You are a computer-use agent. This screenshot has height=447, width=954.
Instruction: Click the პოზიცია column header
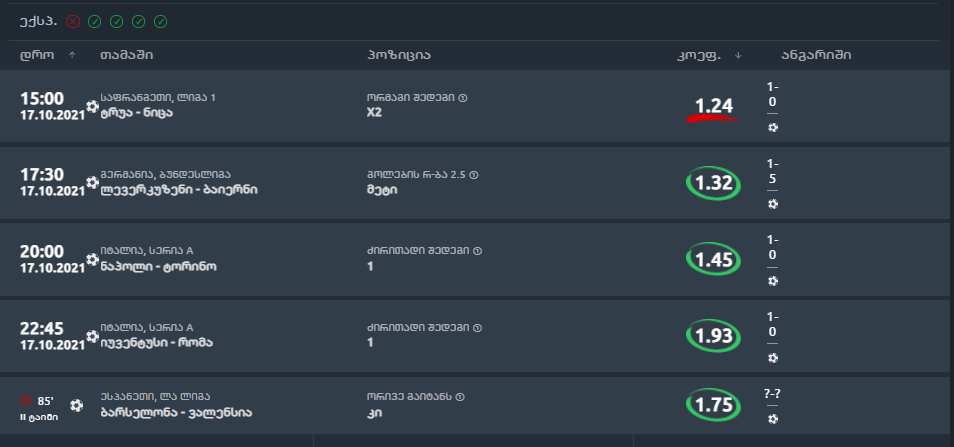pos(399,55)
